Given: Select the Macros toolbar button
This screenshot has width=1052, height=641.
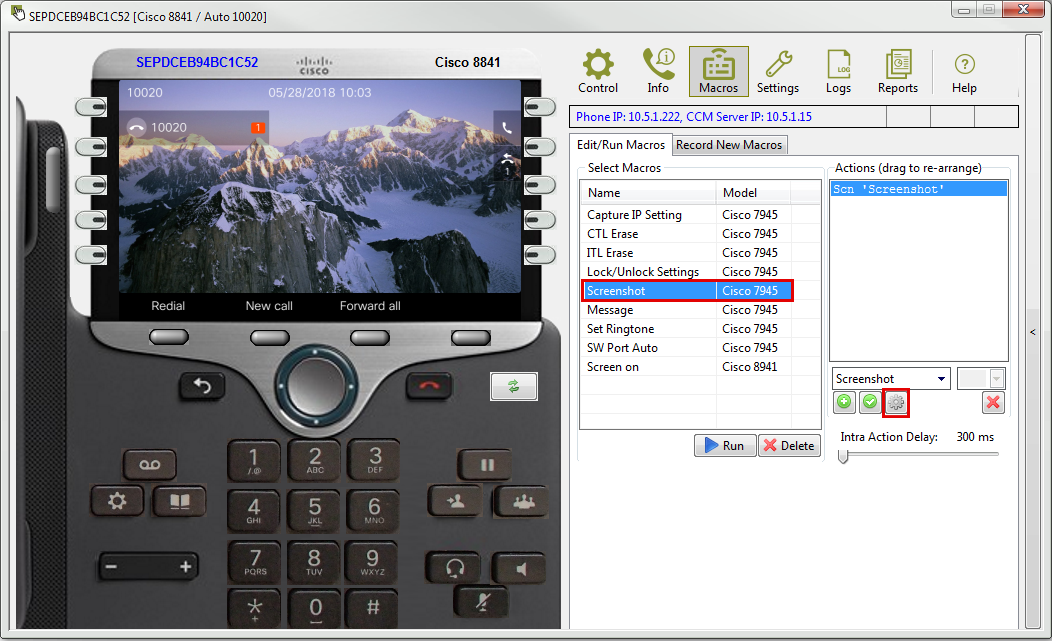Looking at the screenshot, I should click(719, 72).
